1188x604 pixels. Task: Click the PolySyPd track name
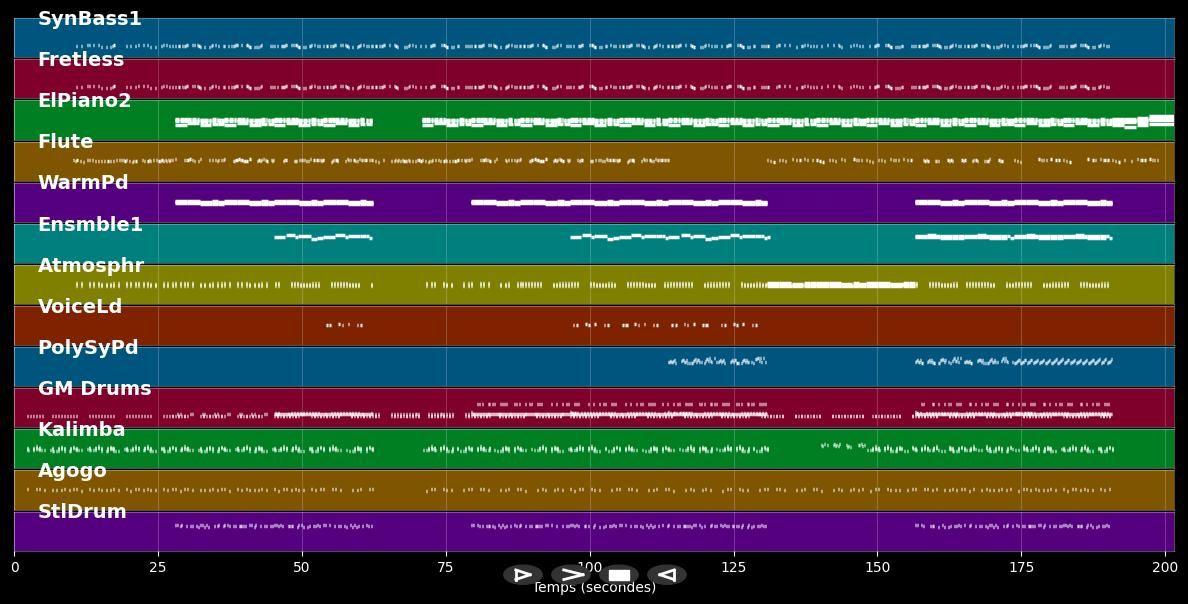(88, 348)
